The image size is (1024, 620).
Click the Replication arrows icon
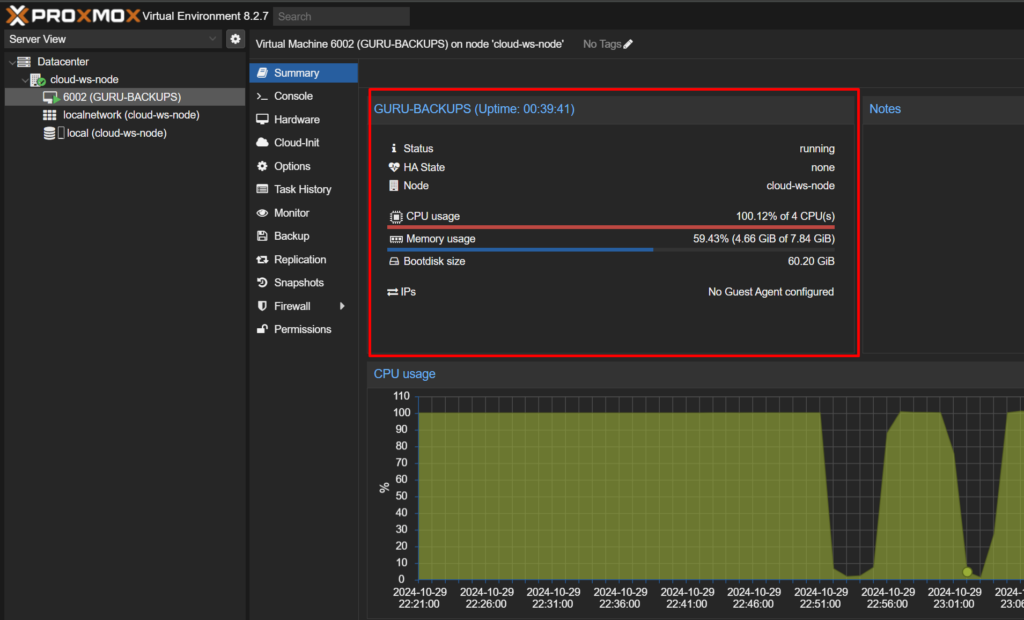pyautogui.click(x=263, y=259)
